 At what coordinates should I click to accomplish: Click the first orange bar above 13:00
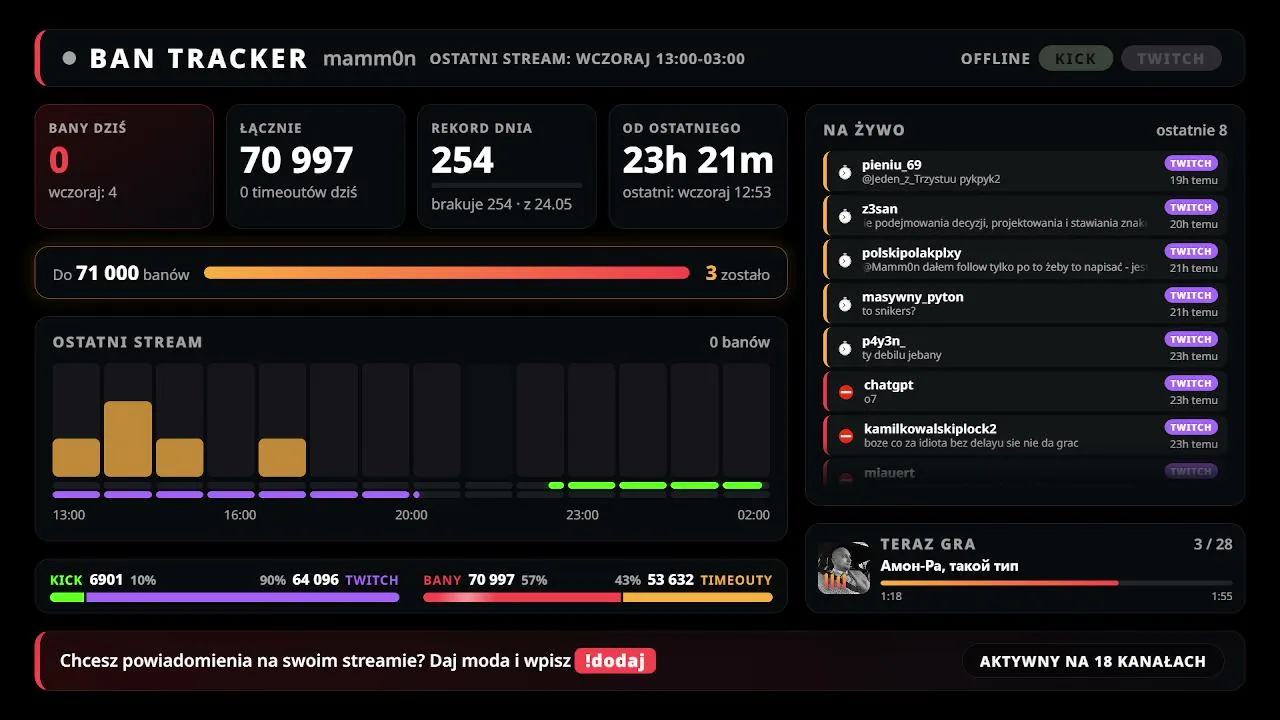tap(76, 458)
